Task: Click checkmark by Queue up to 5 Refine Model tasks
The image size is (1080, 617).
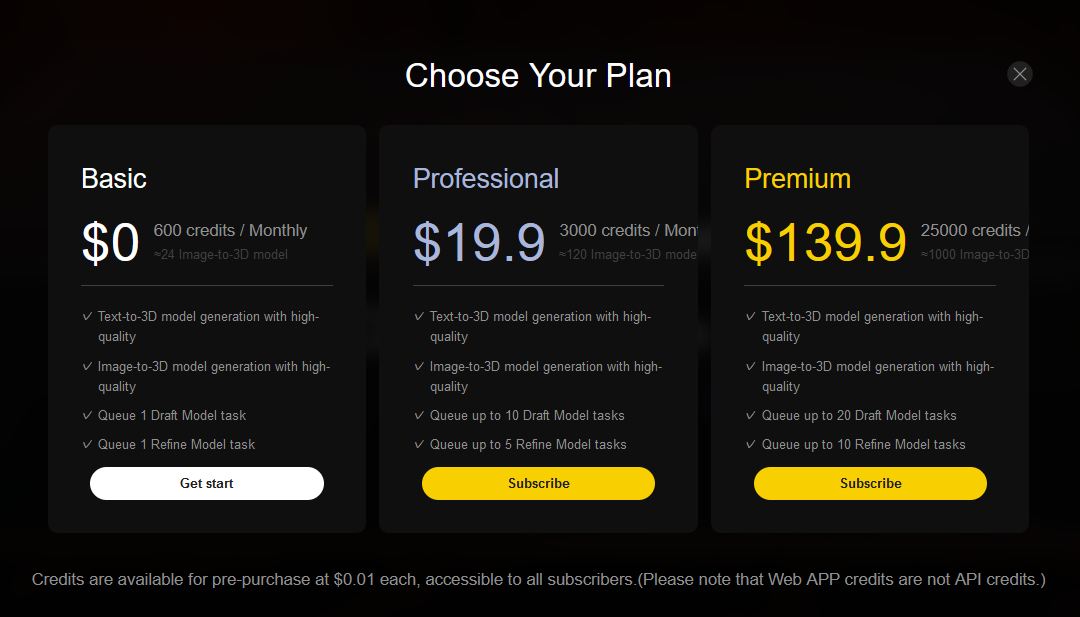Action: pos(419,444)
